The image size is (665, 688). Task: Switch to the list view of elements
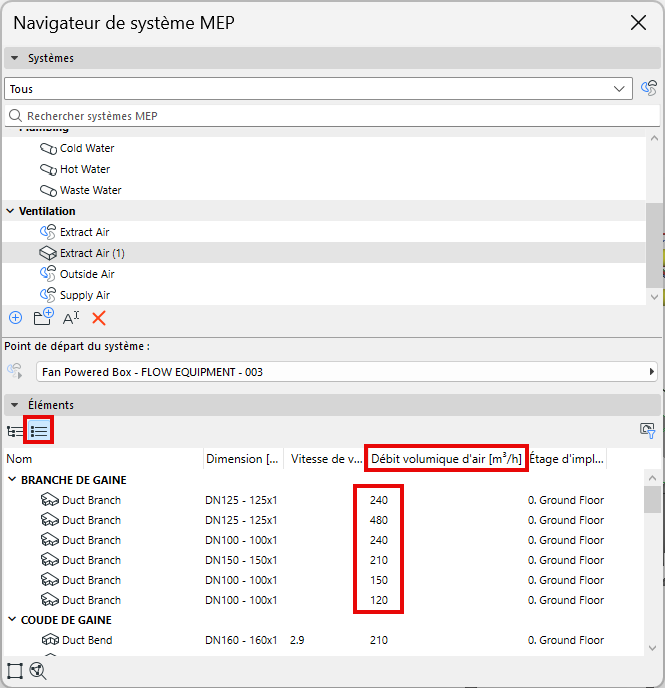point(39,431)
